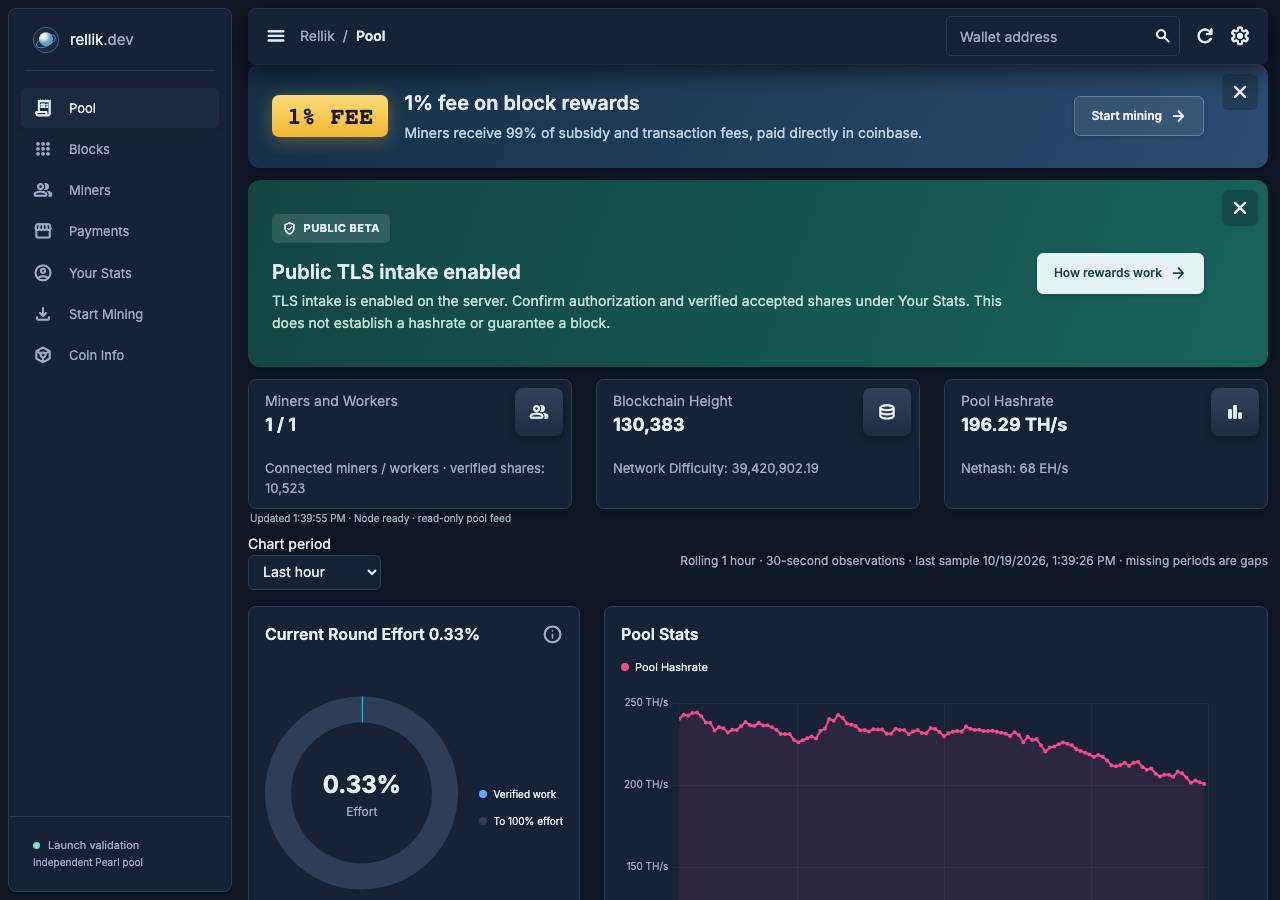This screenshot has height=900, width=1280.
Task: Click the Miners and Workers people icon
Action: [539, 412]
